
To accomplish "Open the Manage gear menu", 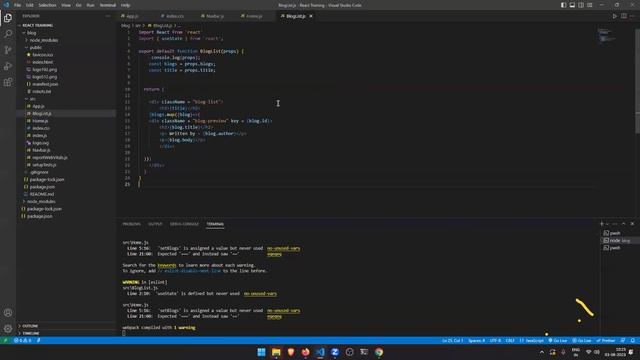I will click(x=8, y=329).
